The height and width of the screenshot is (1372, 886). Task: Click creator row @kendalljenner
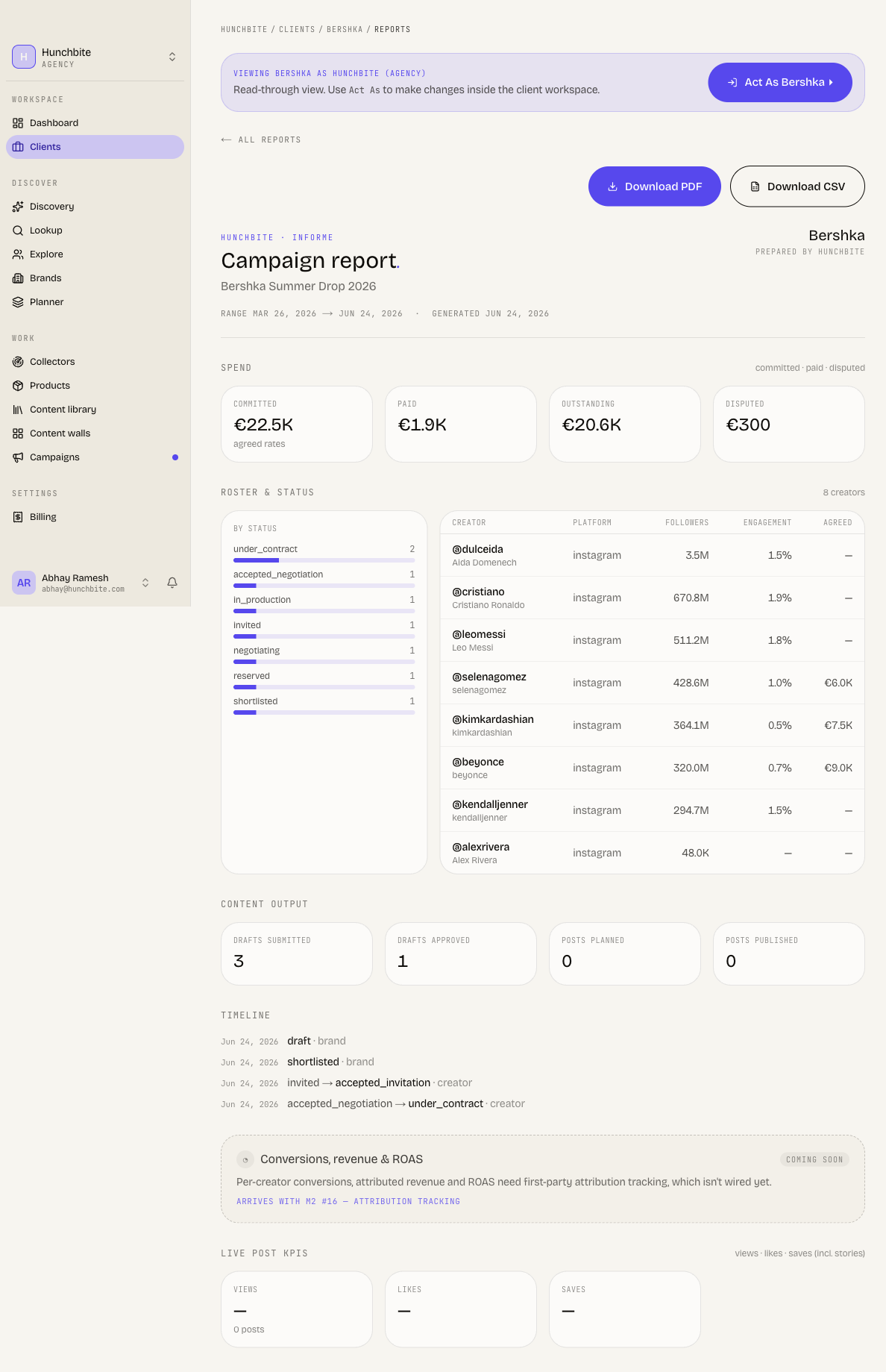click(x=653, y=810)
